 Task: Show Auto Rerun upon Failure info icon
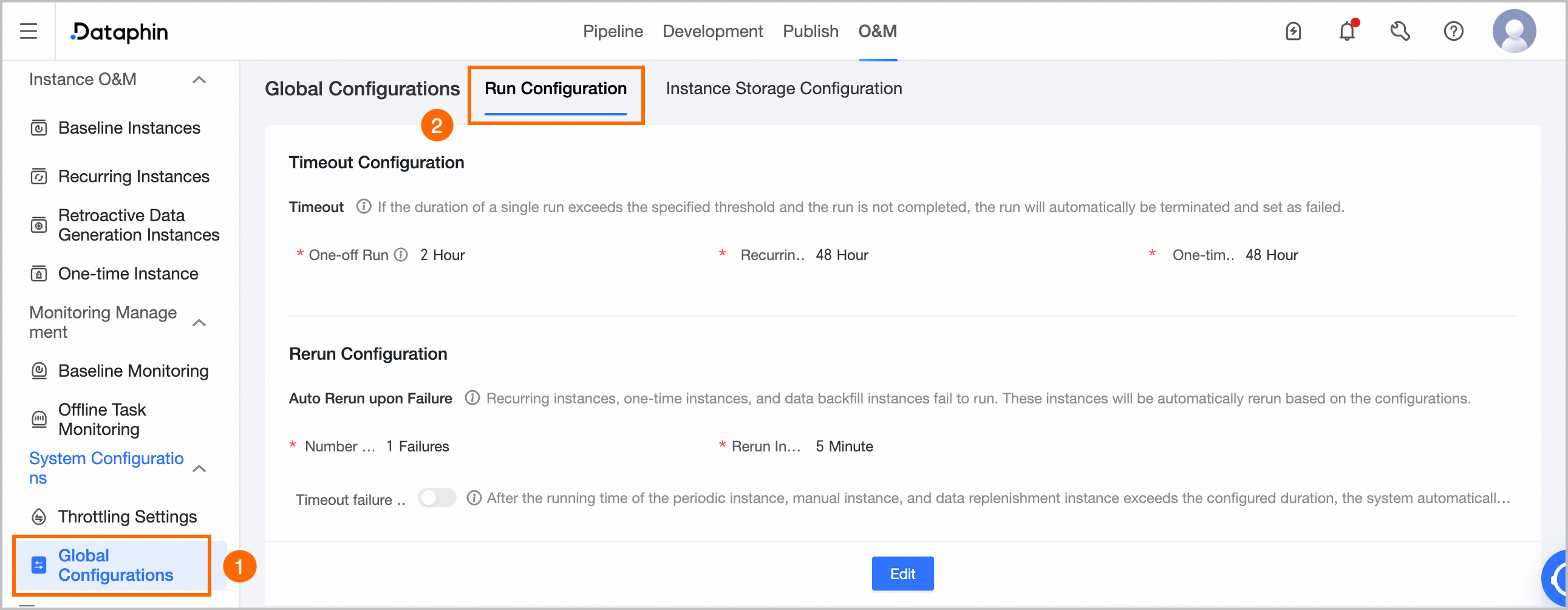click(472, 398)
